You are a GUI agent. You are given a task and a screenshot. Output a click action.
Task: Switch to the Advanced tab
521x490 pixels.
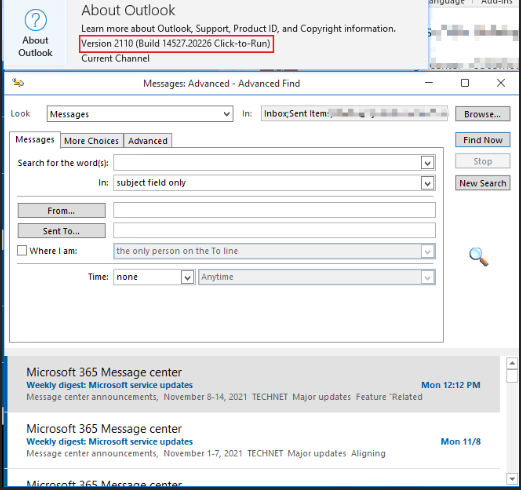pyautogui.click(x=148, y=141)
